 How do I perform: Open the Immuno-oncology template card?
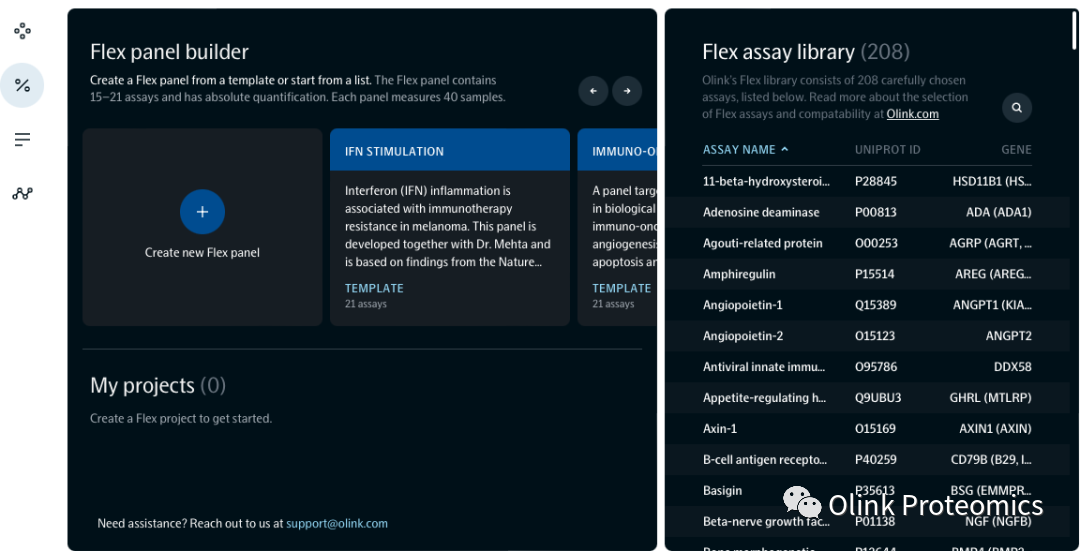[x=617, y=227]
